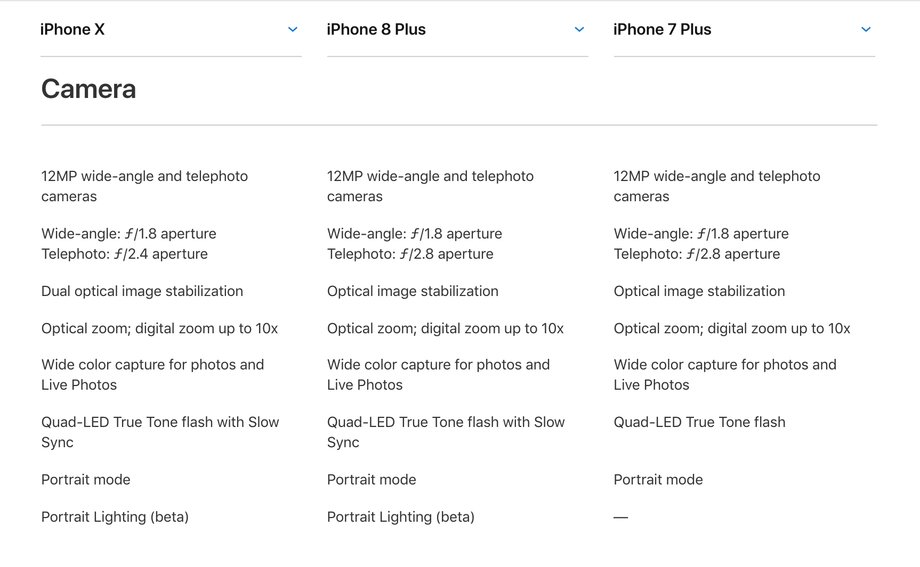Click iPhone 7 Plus Quad-LED True Tone flash text
Screen dimensions: 920x567
point(699,422)
